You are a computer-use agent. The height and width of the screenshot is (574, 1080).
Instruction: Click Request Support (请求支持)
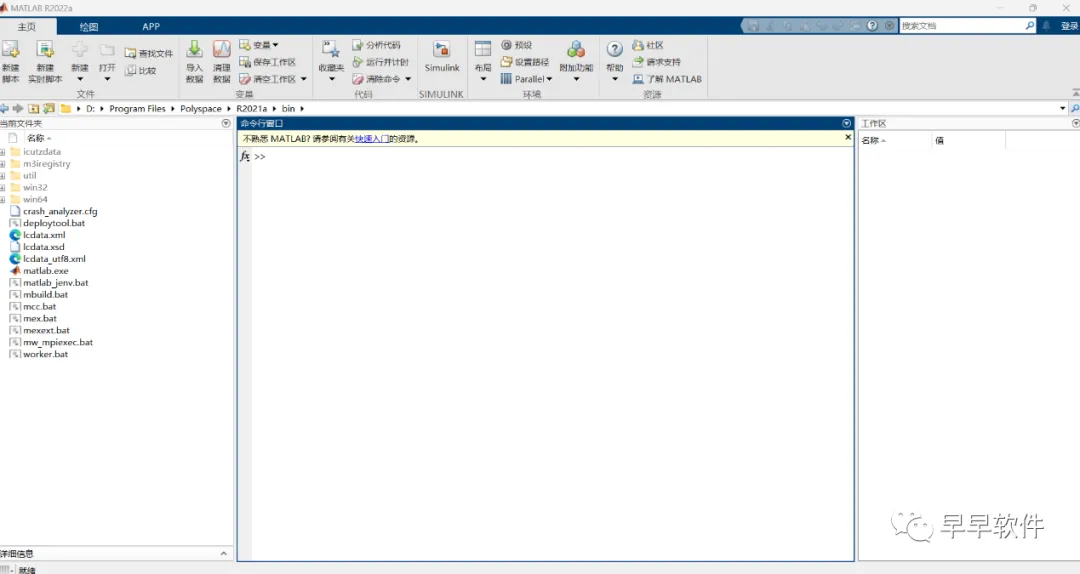(x=656, y=62)
